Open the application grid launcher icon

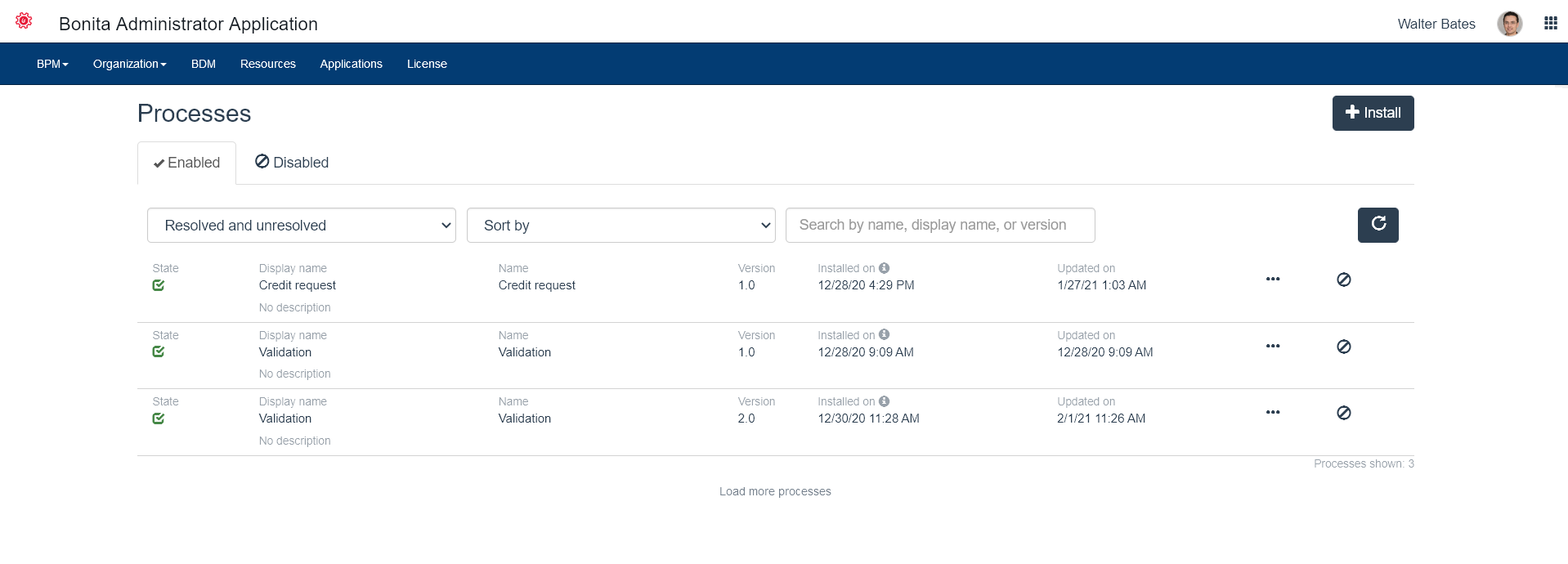(1550, 24)
